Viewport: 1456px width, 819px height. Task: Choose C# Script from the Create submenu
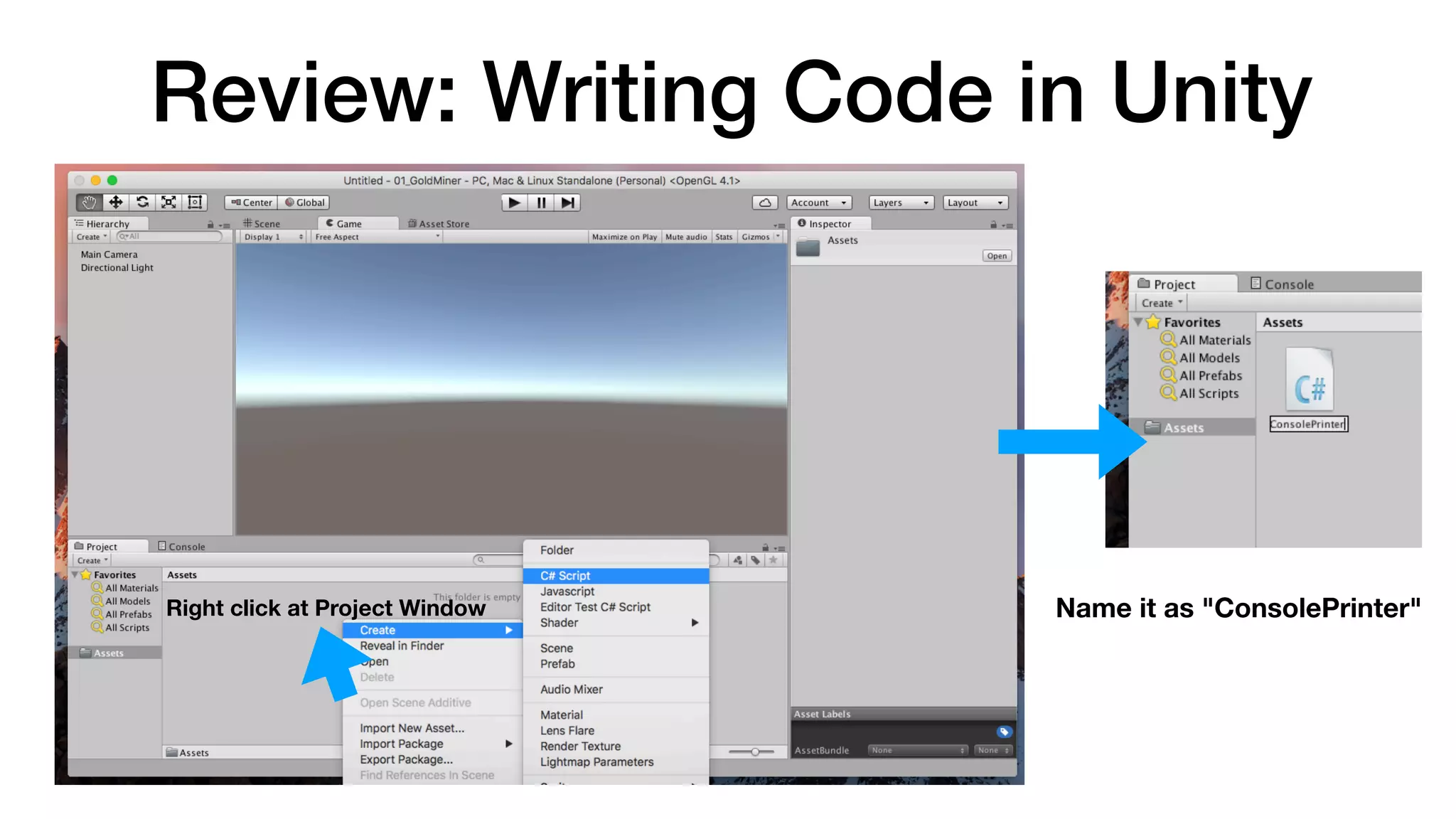[x=616, y=576]
